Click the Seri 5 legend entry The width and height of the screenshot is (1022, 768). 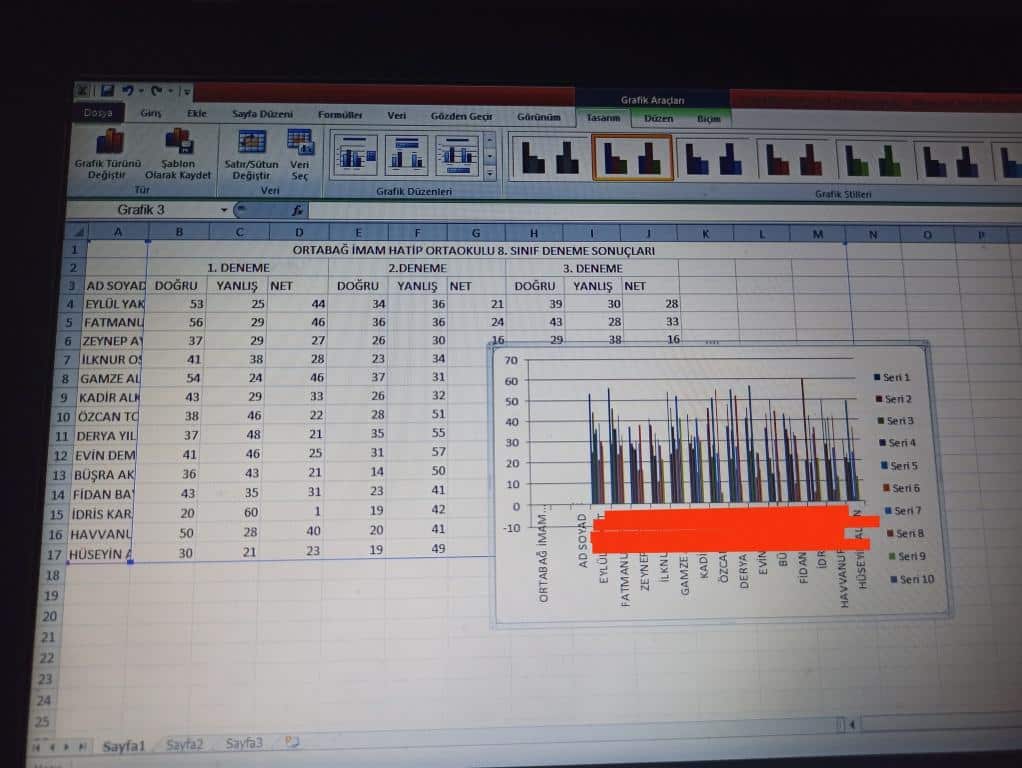point(900,466)
